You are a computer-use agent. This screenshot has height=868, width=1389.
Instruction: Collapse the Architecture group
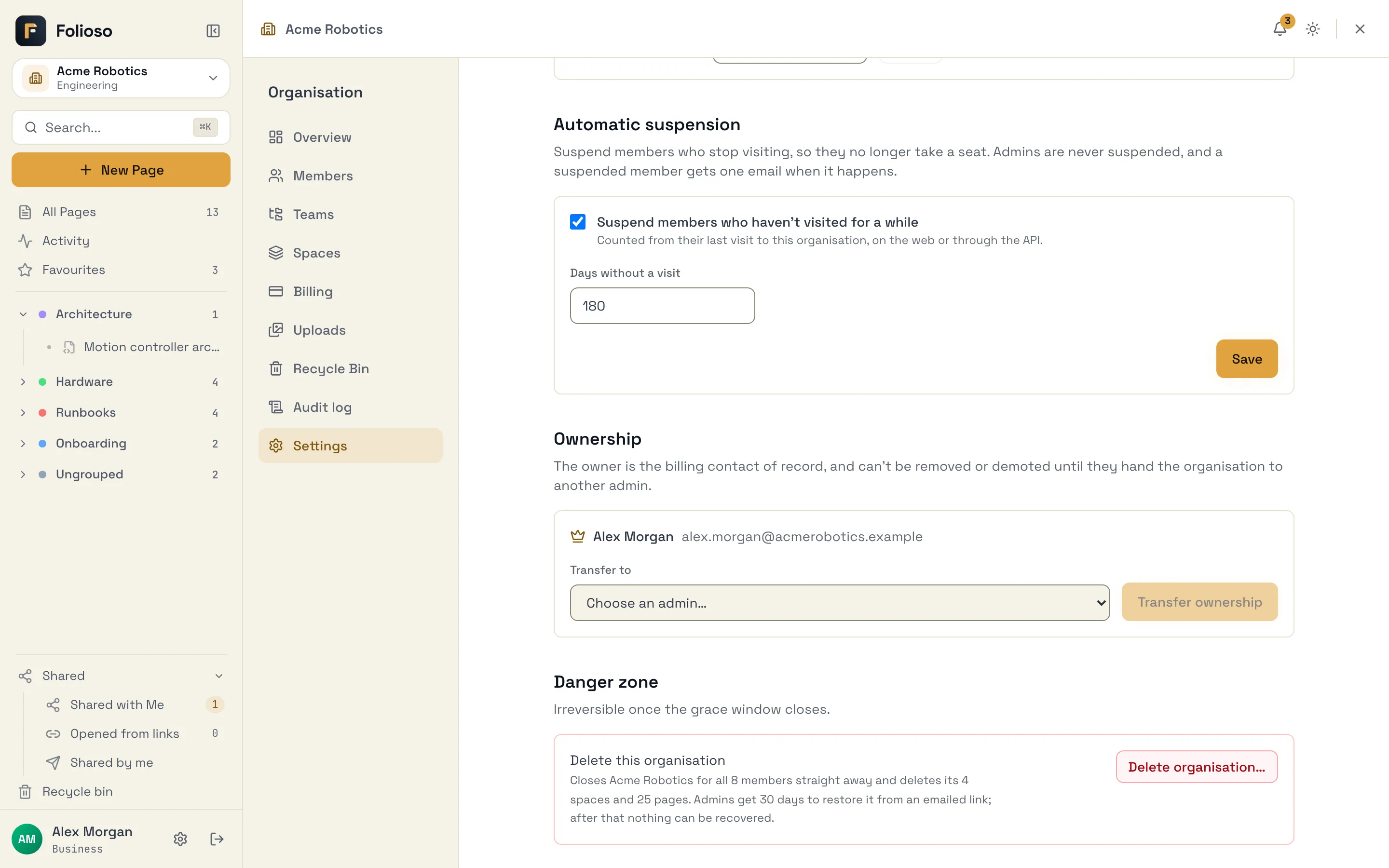click(x=23, y=314)
